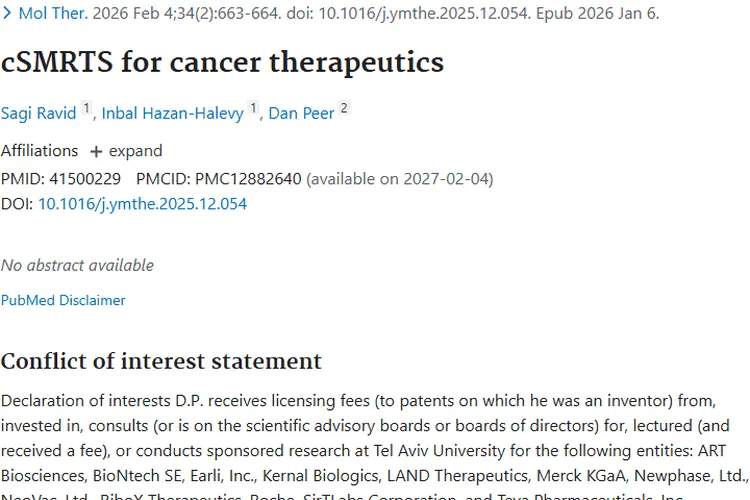
Task: Click the available on 2027-02-04 note
Action: [x=399, y=179]
